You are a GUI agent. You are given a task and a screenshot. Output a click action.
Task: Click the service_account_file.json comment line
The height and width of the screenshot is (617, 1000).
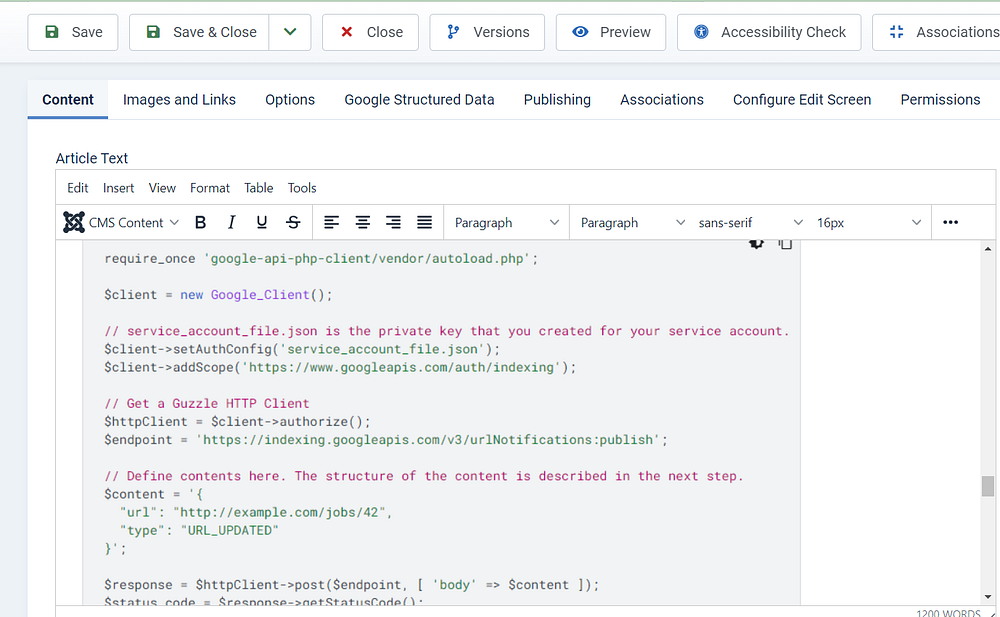(x=446, y=331)
